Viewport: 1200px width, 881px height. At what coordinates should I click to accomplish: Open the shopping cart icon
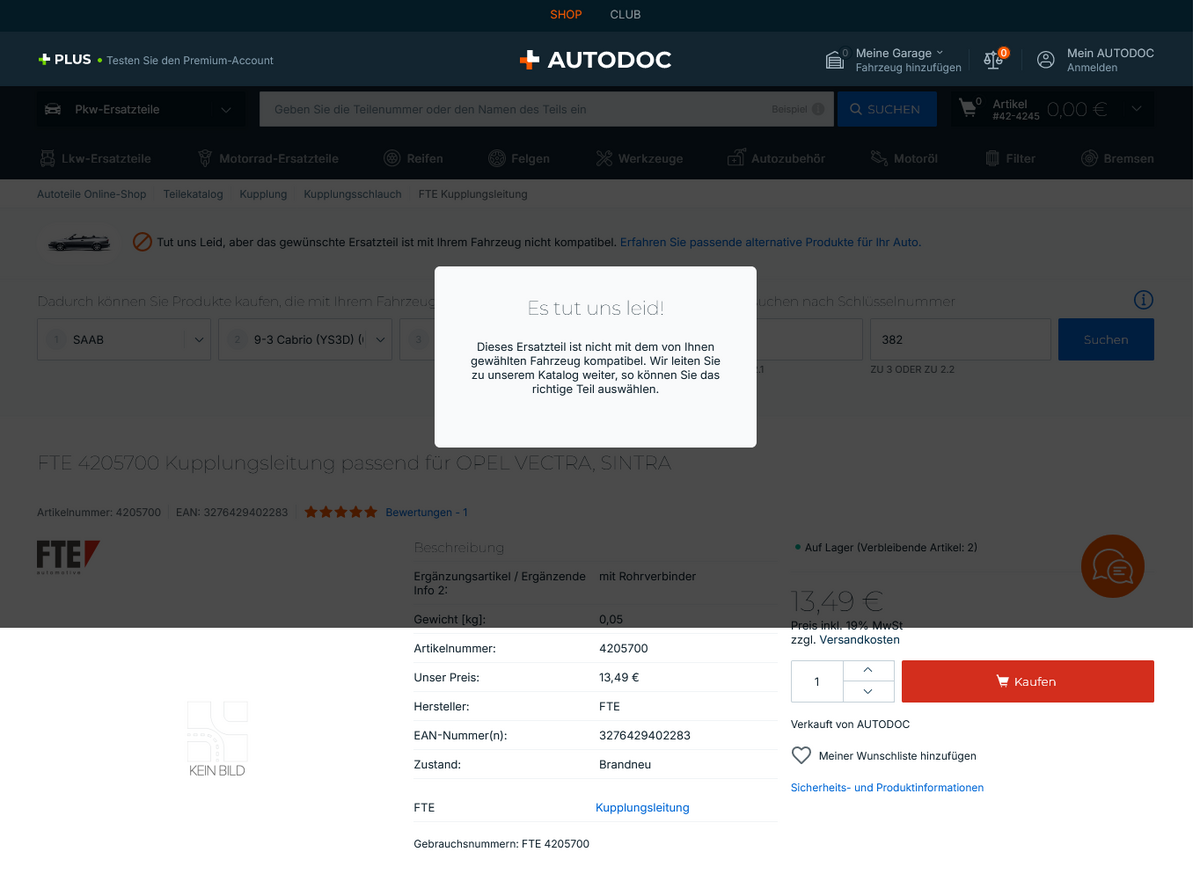tap(967, 108)
